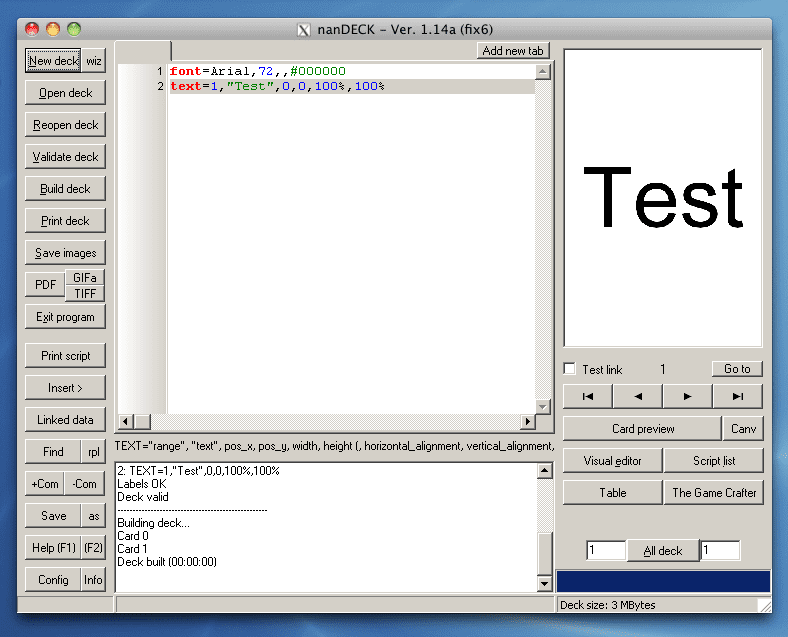Screen dimensions: 788x637
Task: Click the blue progress bar
Action: coord(663,581)
